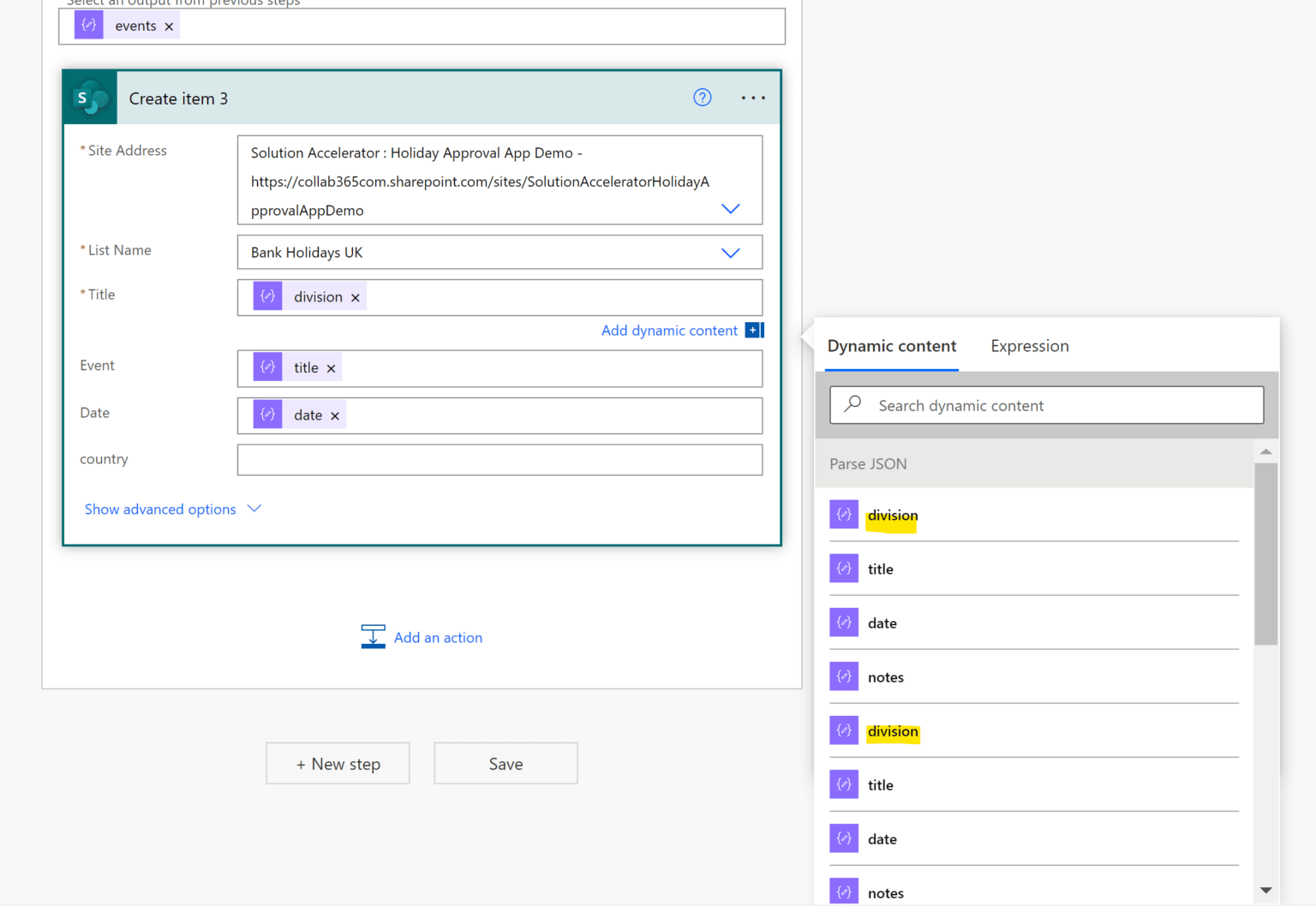
Task: Open the Create item 3 ellipsis menu
Action: click(753, 98)
